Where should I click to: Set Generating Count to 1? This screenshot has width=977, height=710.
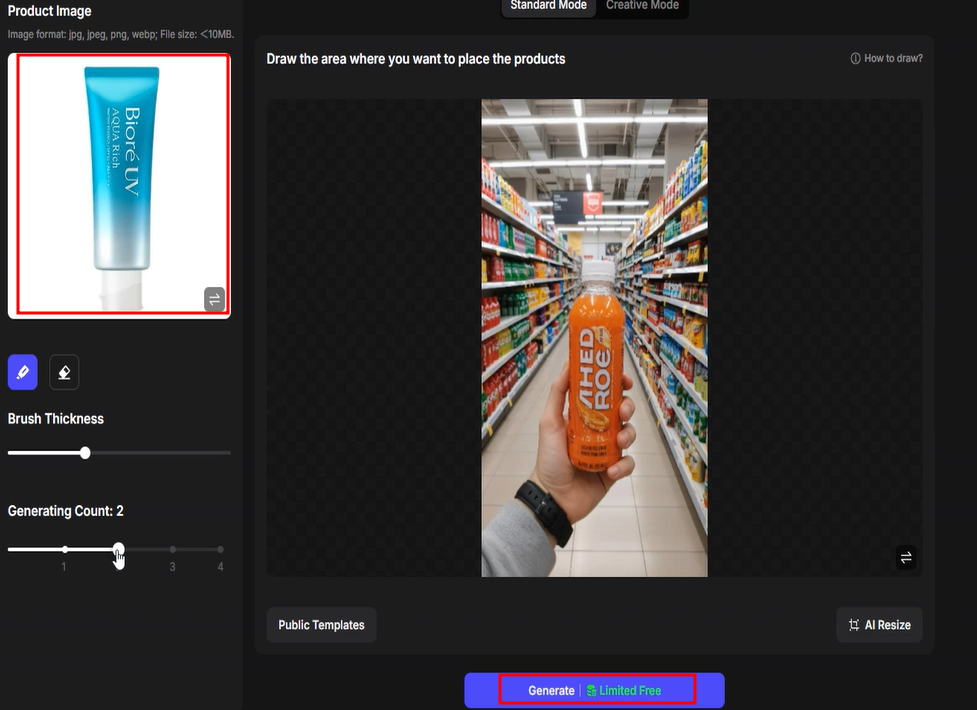click(x=65, y=549)
